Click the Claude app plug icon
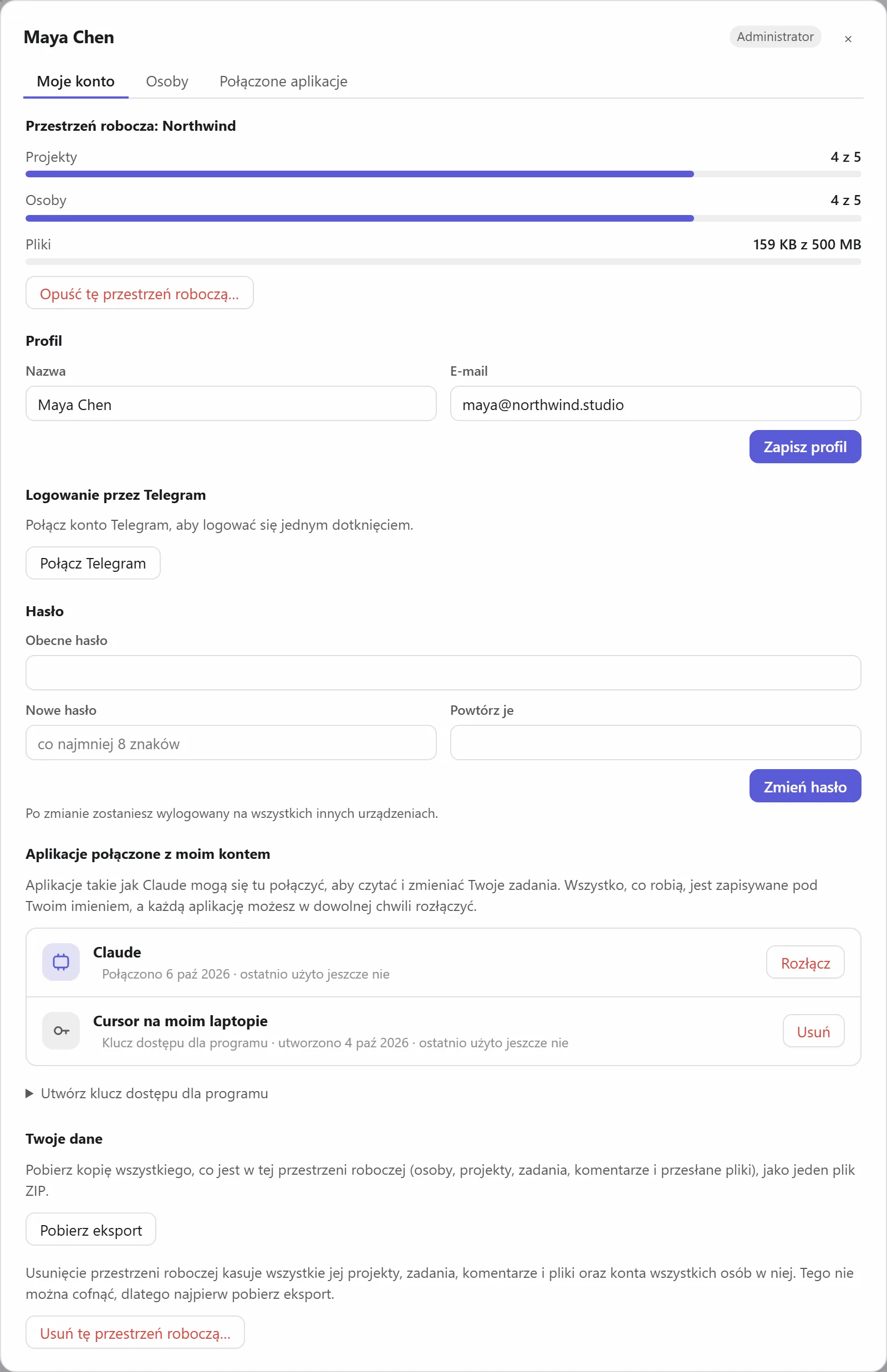This screenshot has width=887, height=1372. tap(61, 961)
